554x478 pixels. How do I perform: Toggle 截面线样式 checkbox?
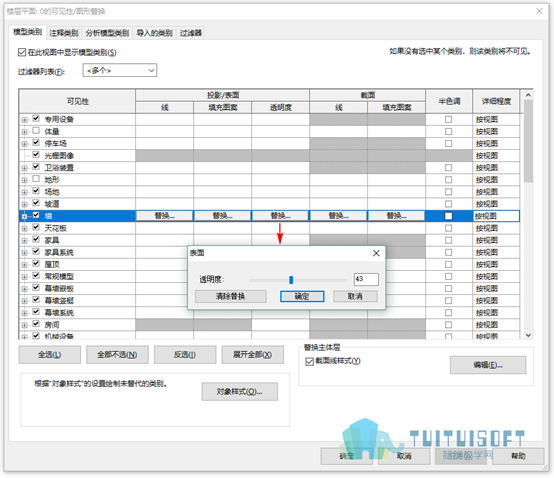(309, 361)
